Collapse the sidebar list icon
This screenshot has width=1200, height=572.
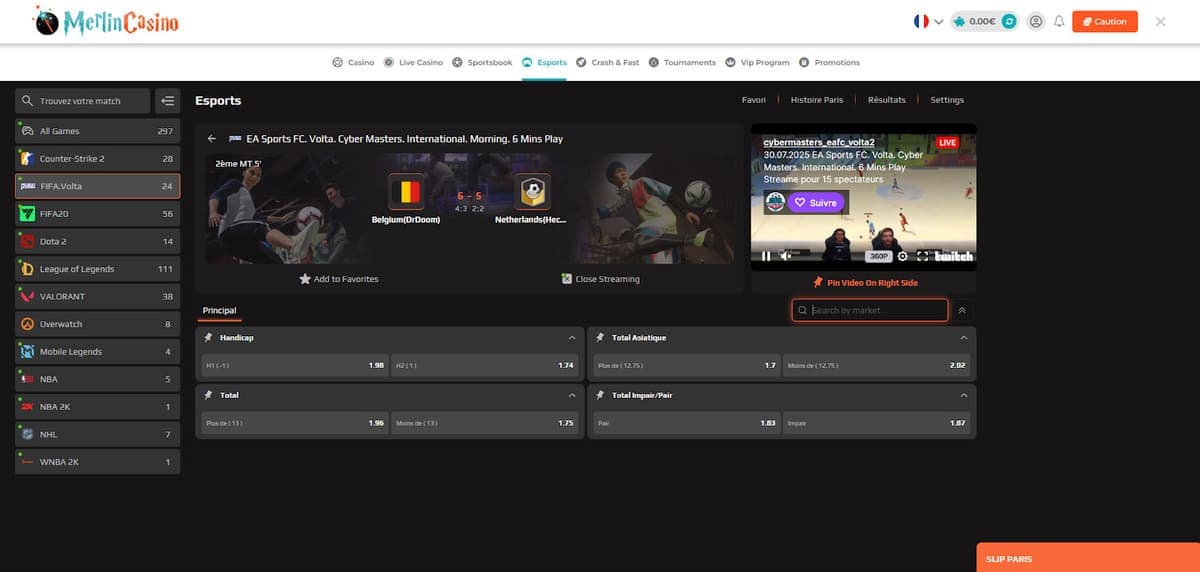pyautogui.click(x=167, y=101)
